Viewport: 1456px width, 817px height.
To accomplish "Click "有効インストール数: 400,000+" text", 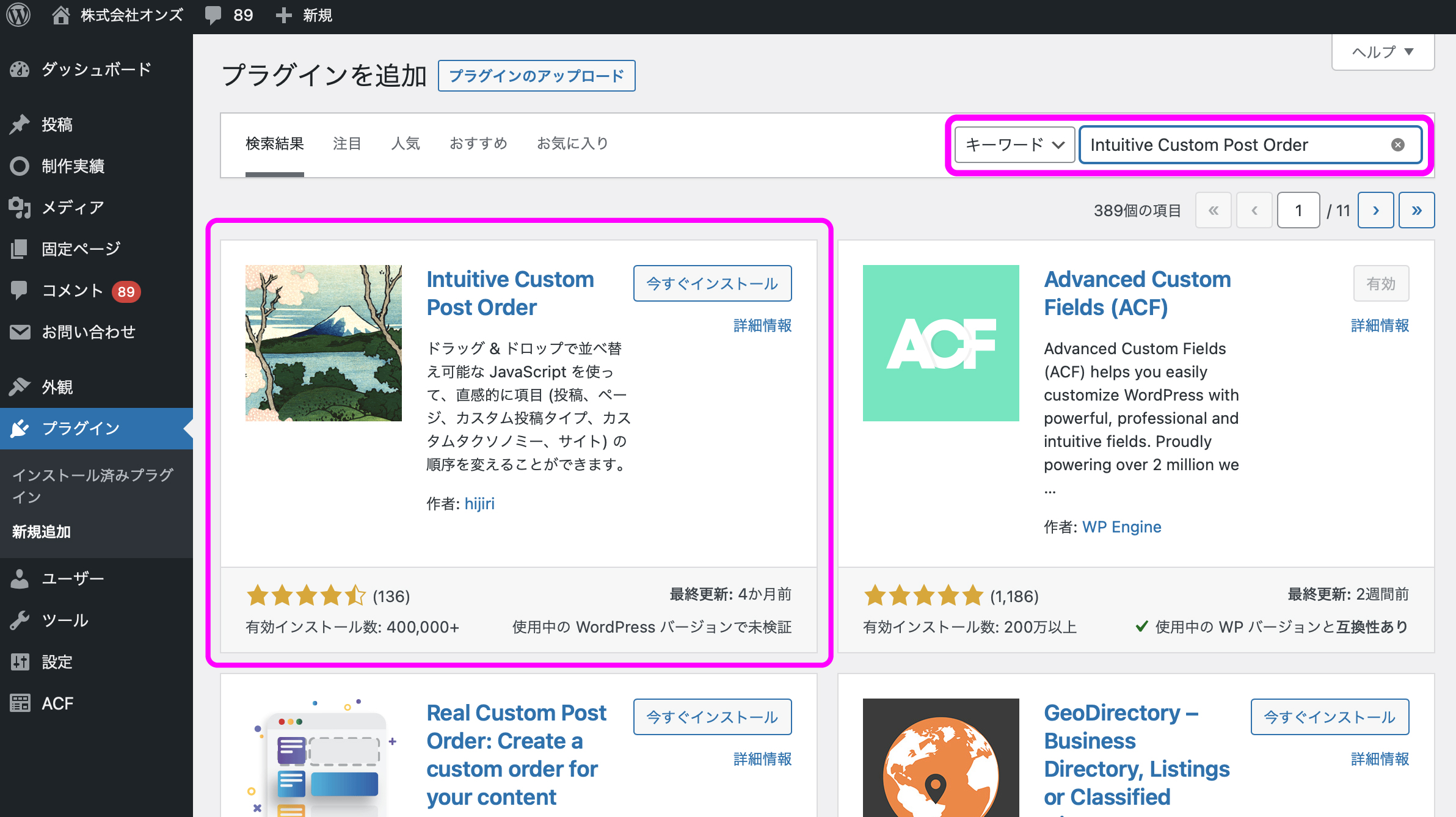I will (352, 627).
